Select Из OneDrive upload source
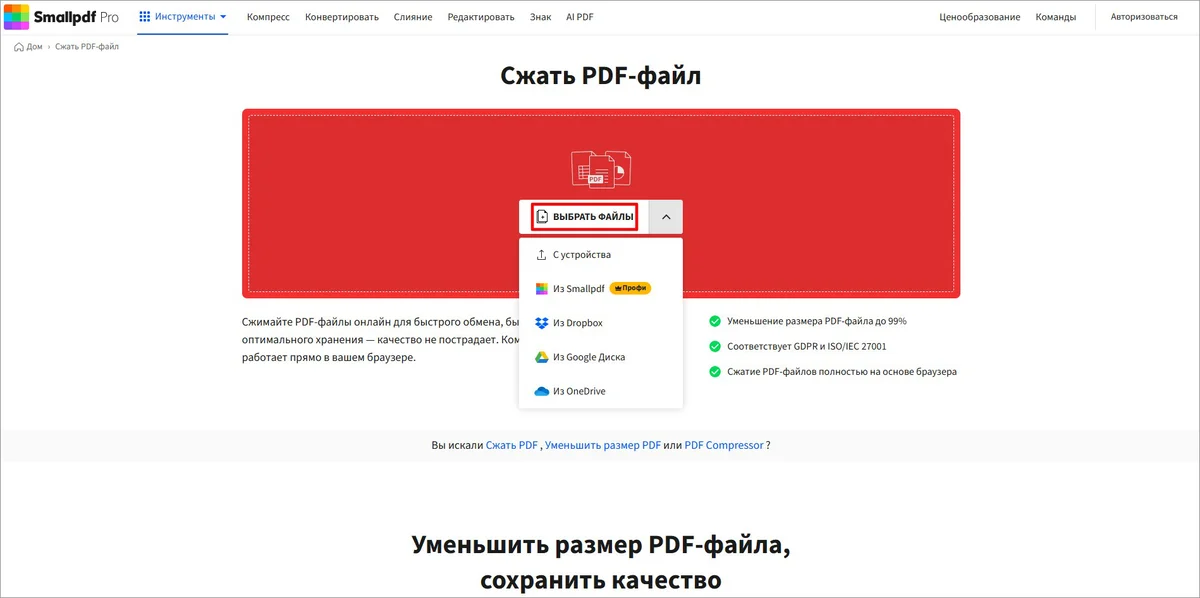Screen dimensions: 1200x598 601,391
